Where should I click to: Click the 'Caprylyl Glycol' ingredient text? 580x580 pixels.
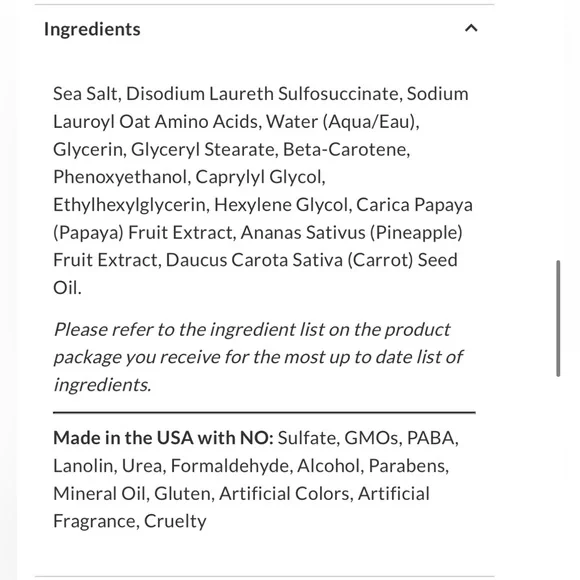coord(258,177)
